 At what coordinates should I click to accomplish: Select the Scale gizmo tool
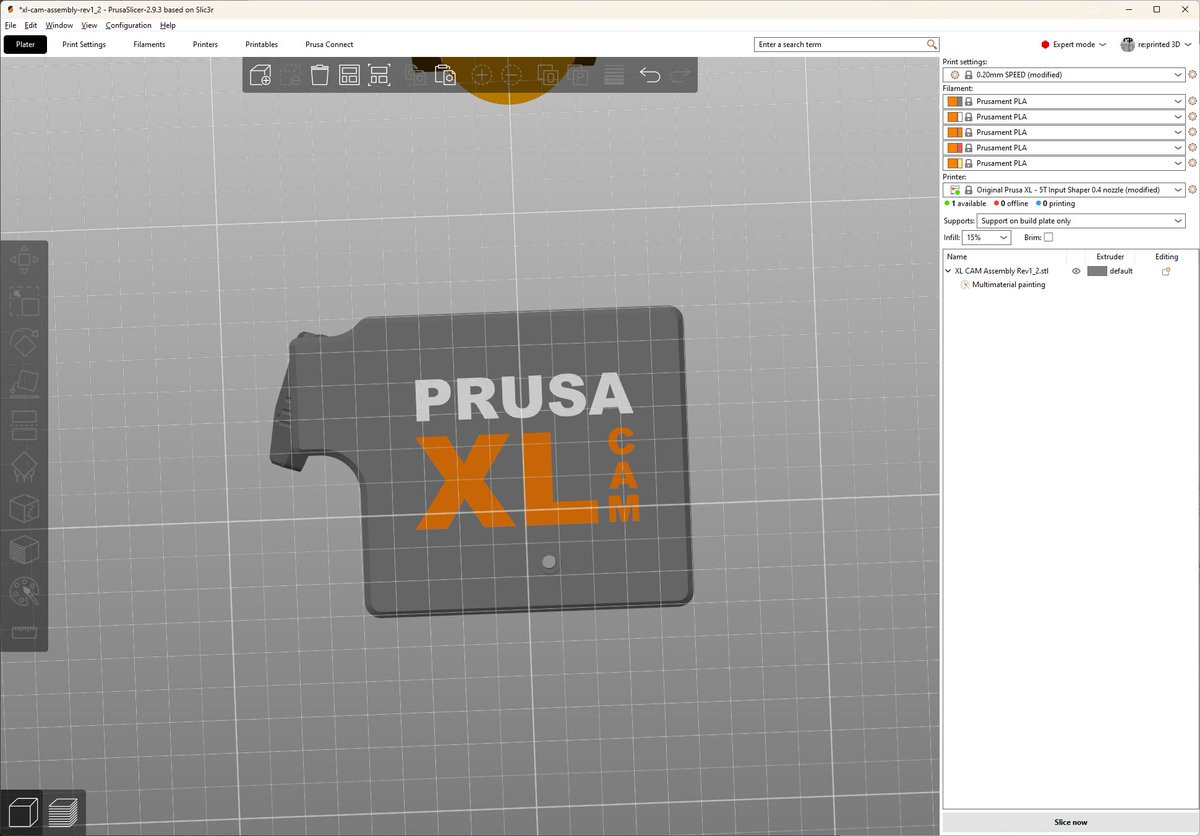(24, 300)
